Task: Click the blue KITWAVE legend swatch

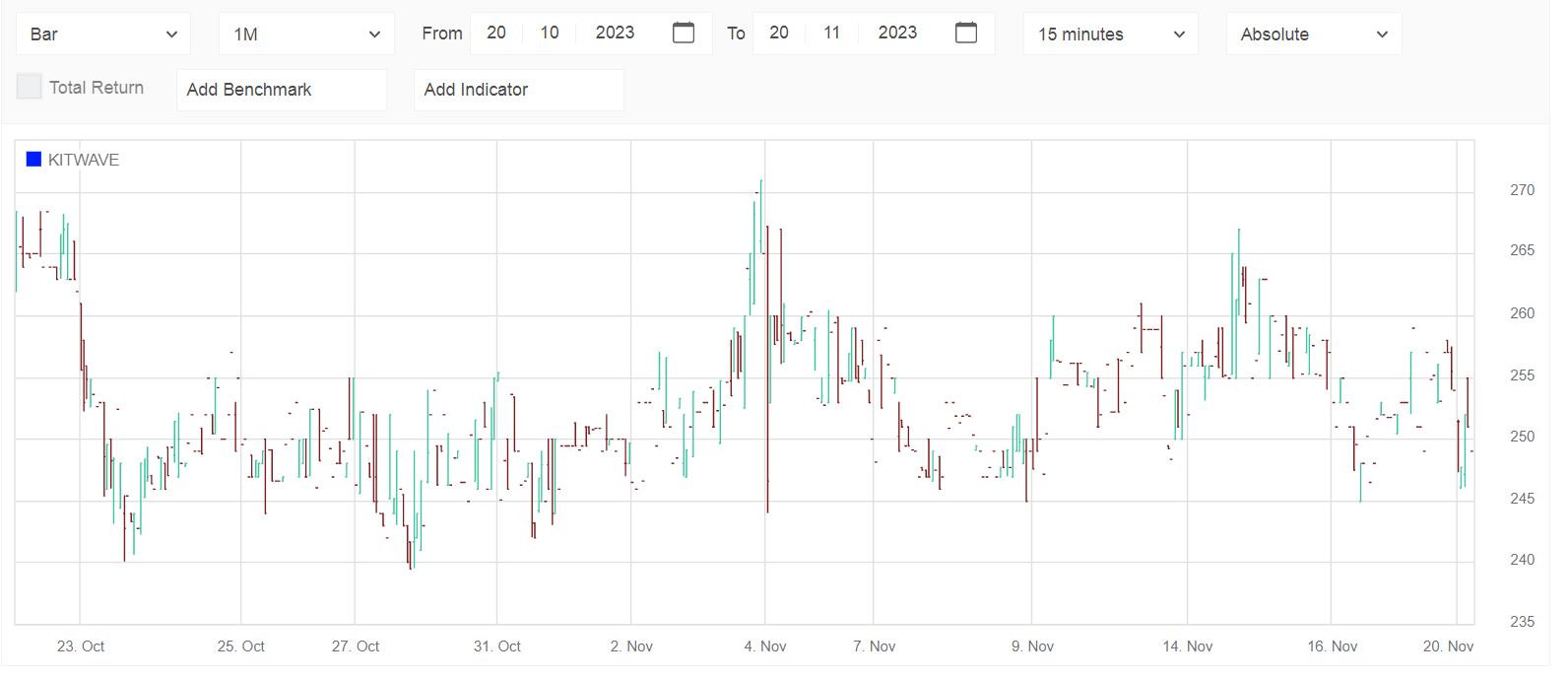Action: (33, 159)
